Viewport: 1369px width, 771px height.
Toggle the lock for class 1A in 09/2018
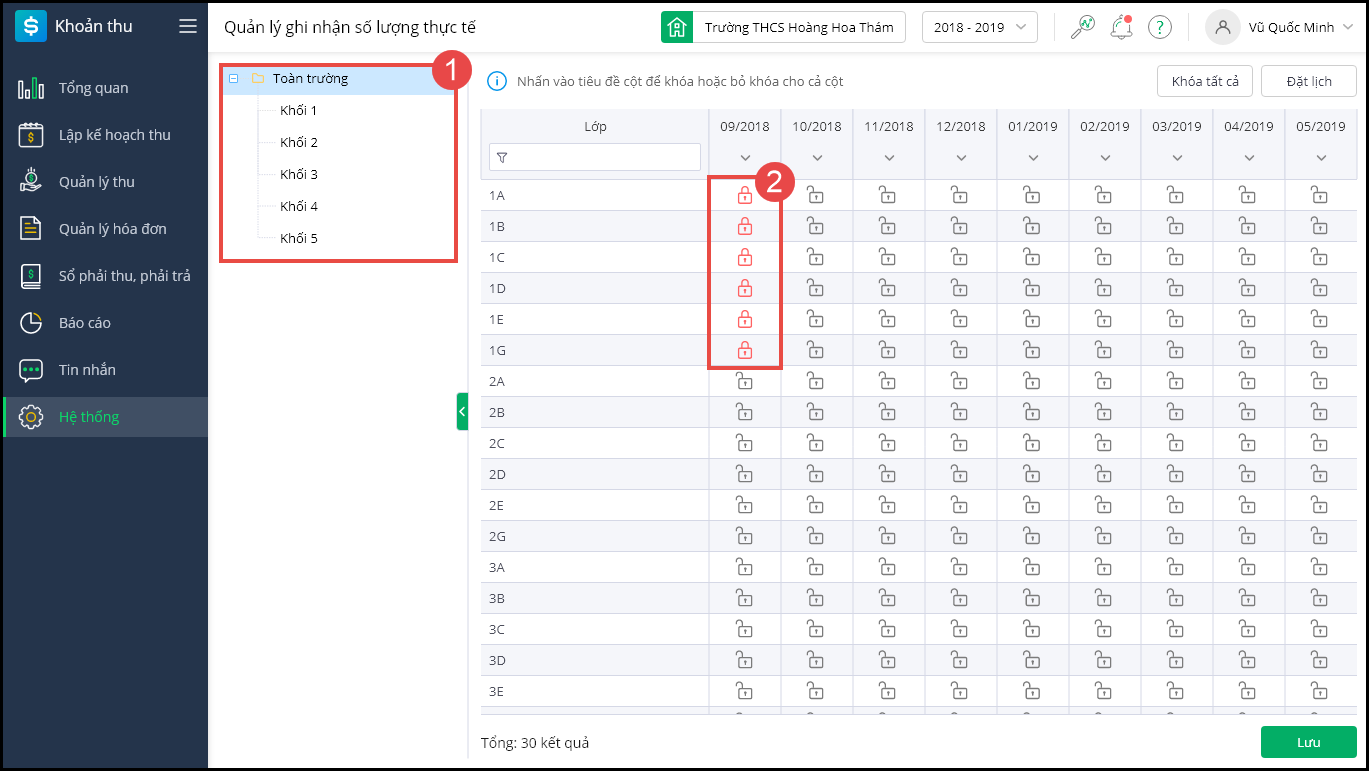coord(744,195)
